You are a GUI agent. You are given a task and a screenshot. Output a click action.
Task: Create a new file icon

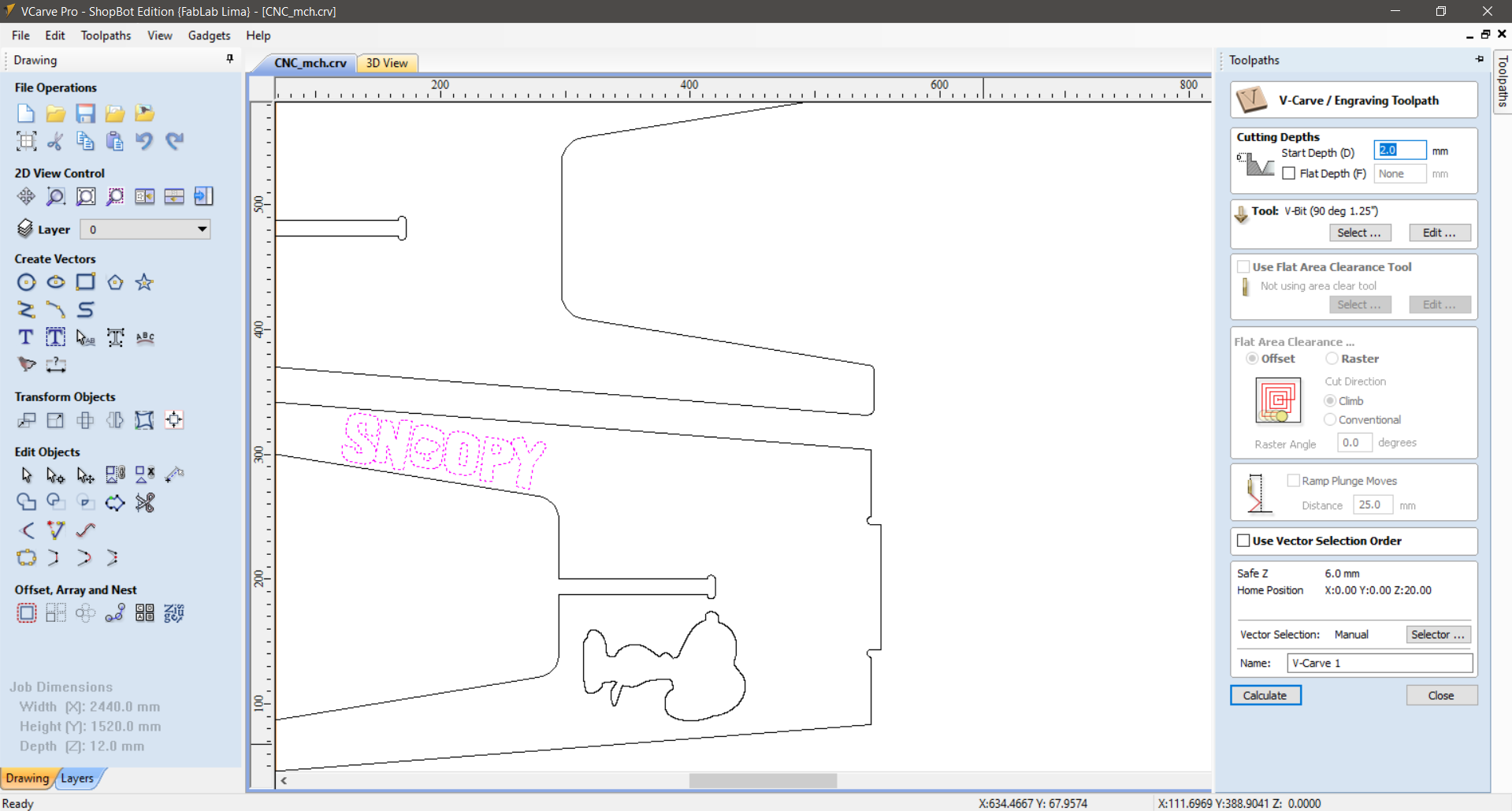[26, 113]
